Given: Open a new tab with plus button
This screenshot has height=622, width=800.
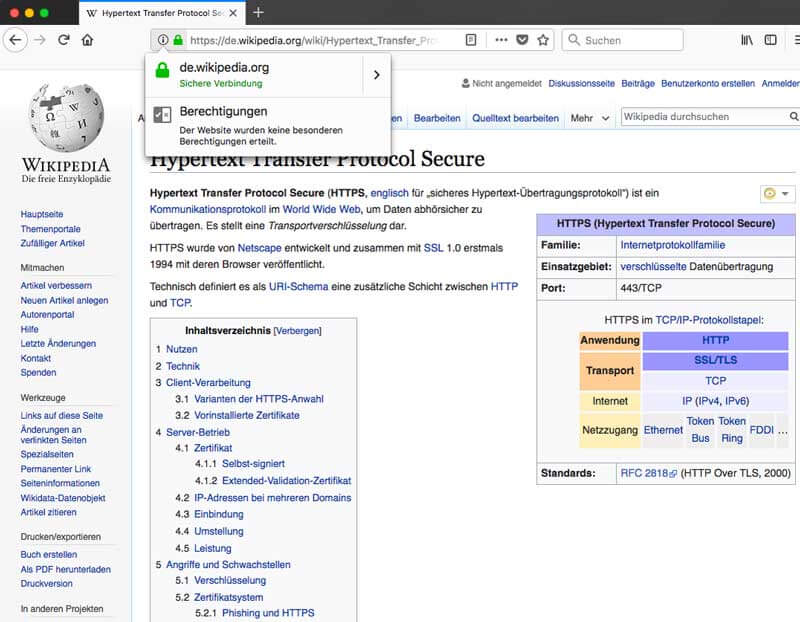Looking at the screenshot, I should point(258,13).
